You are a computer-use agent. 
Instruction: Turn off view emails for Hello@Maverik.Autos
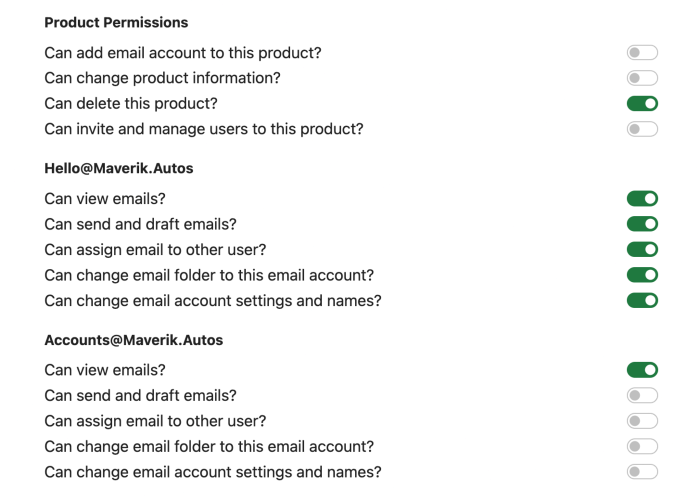click(x=642, y=199)
